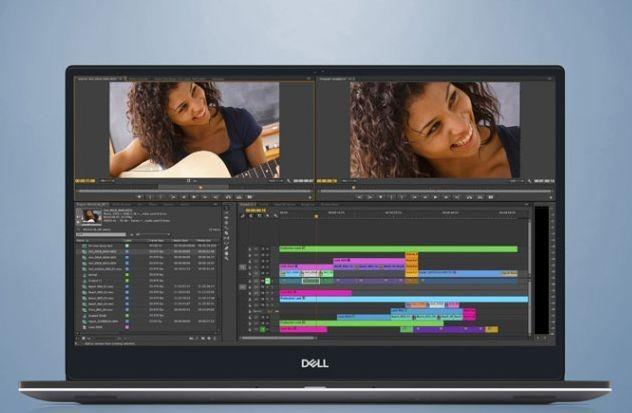Toggle nest-sequence insert mode in timeline header
This screenshot has height=413, width=632.
[x=243, y=216]
